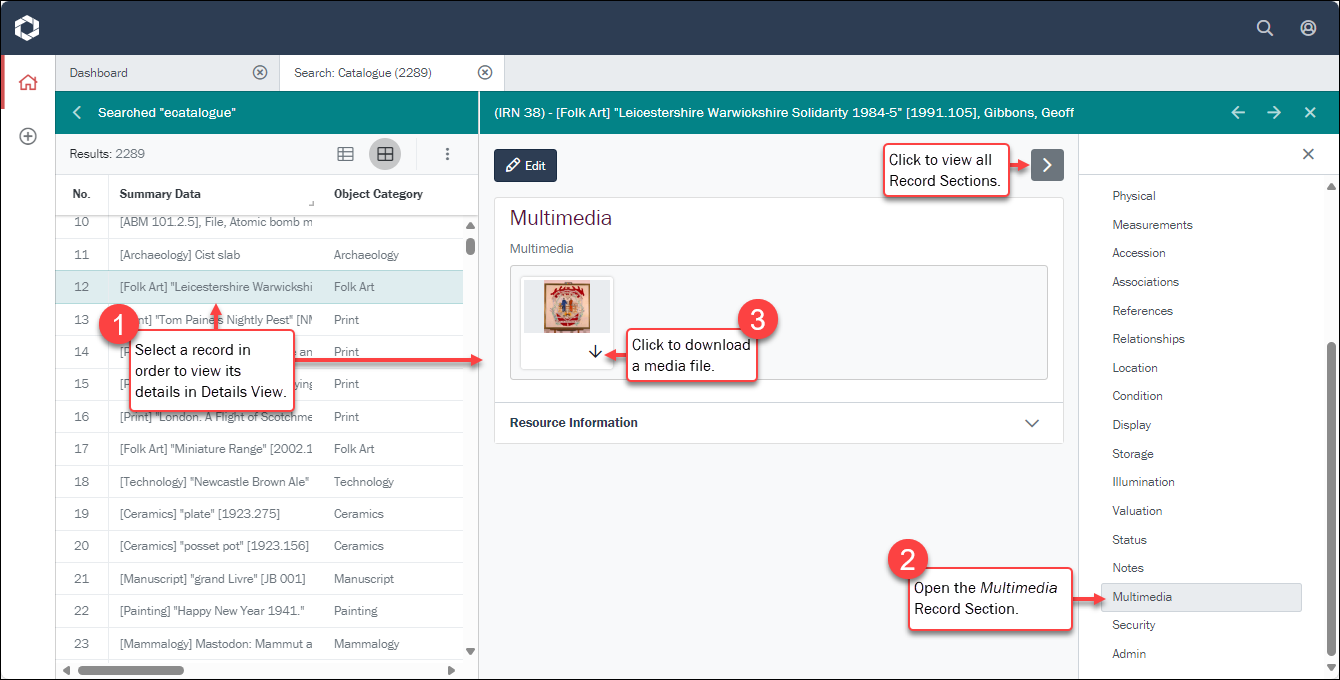Click the Home icon in left sidebar

click(x=28, y=82)
